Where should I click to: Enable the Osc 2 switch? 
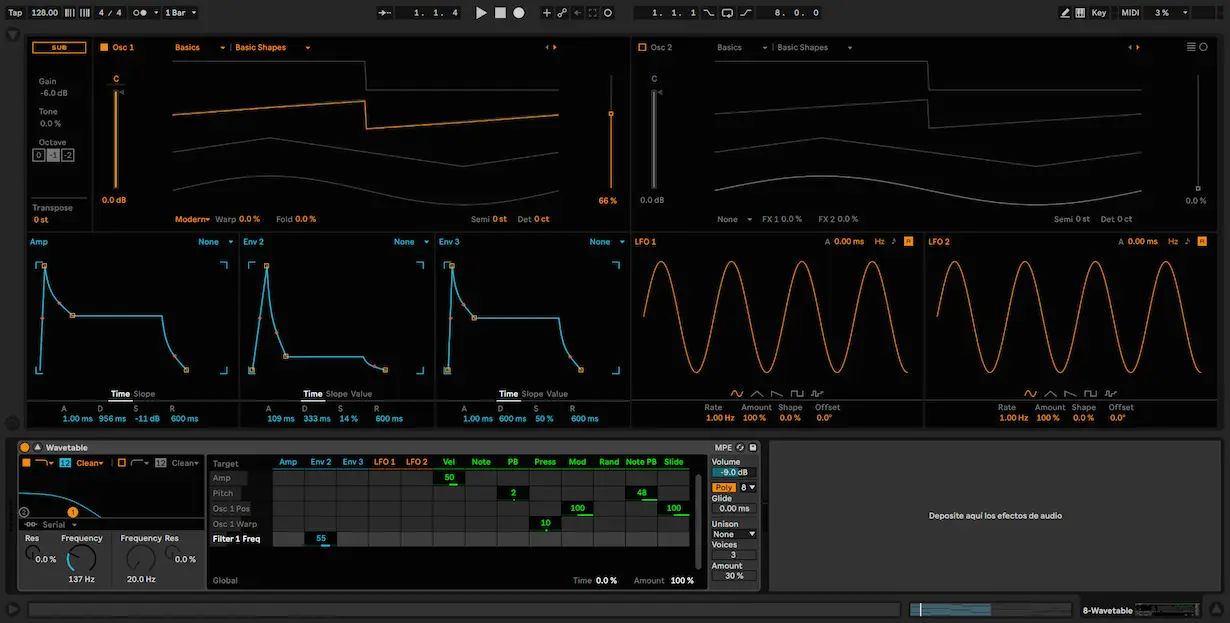click(642, 47)
